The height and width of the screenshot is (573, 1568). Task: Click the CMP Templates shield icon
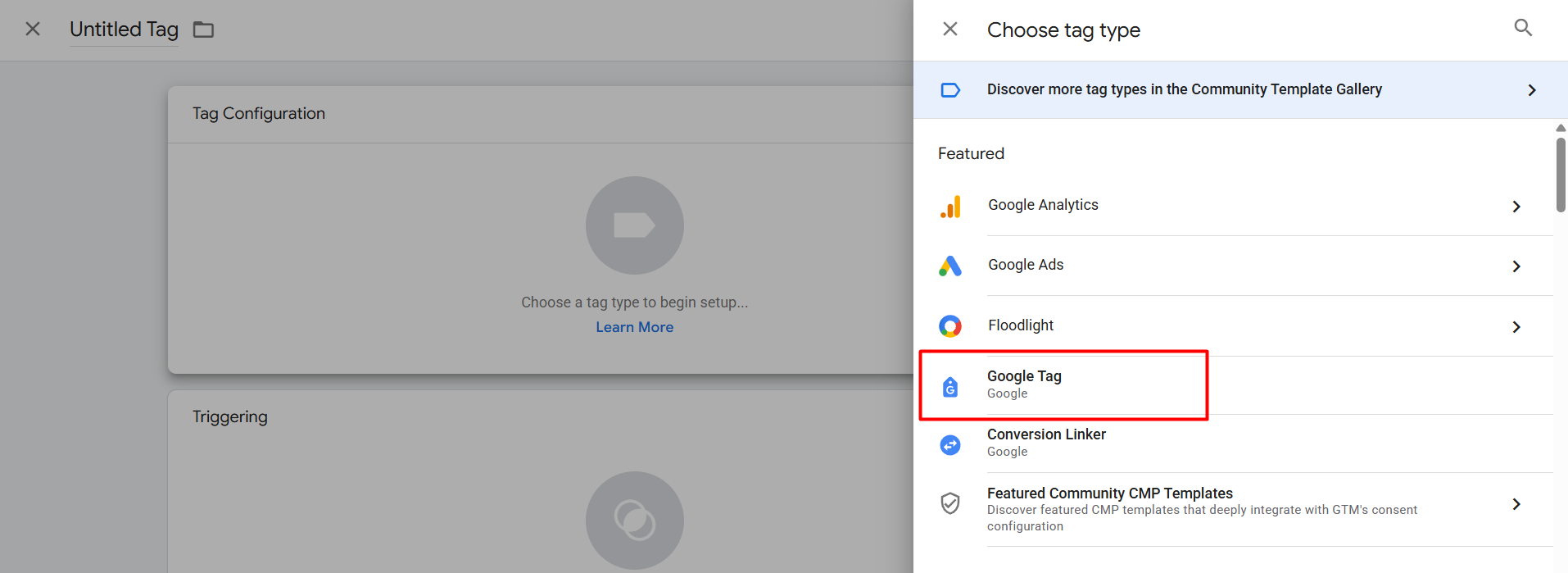coord(950,503)
